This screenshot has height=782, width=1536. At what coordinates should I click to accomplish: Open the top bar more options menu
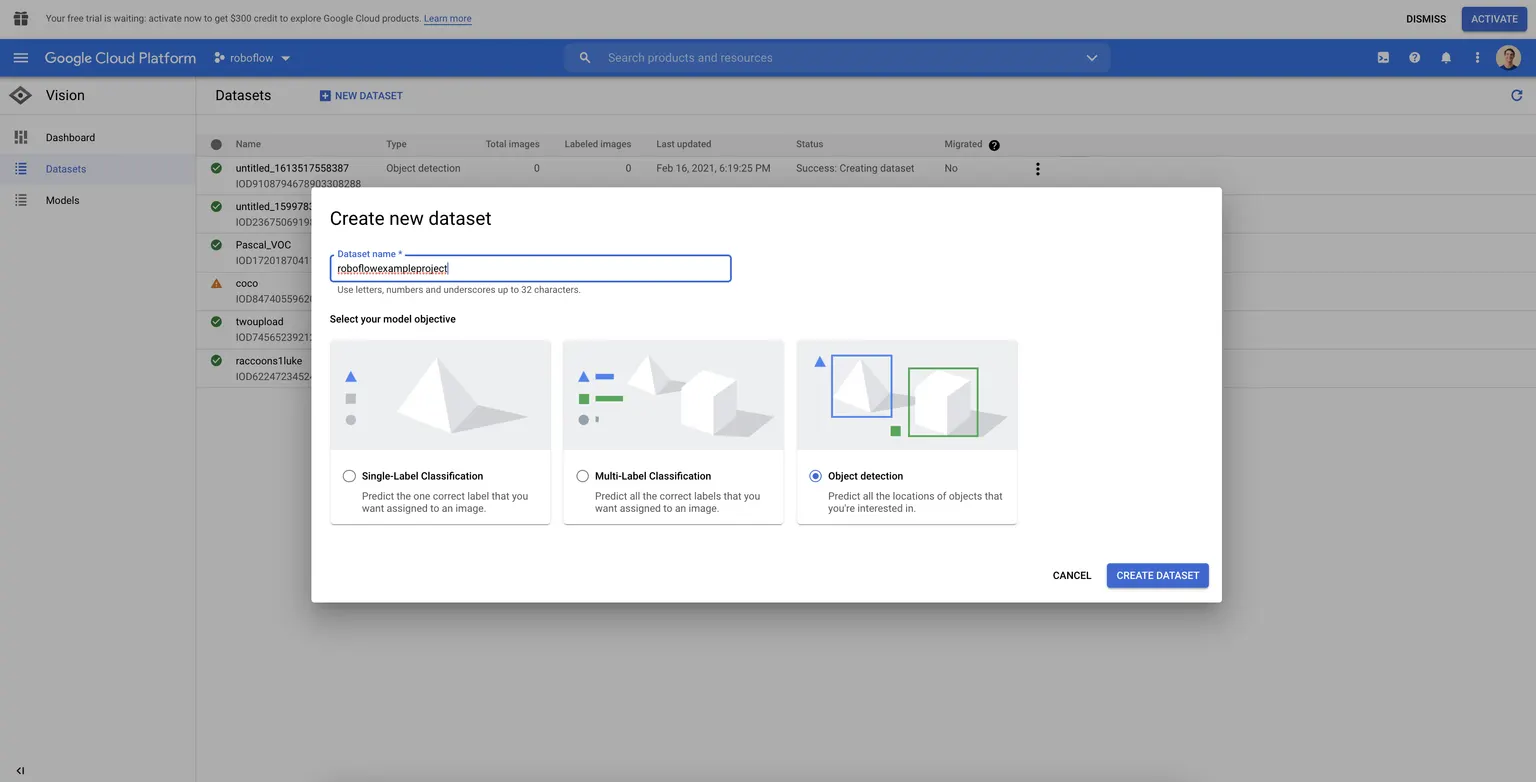(1477, 58)
